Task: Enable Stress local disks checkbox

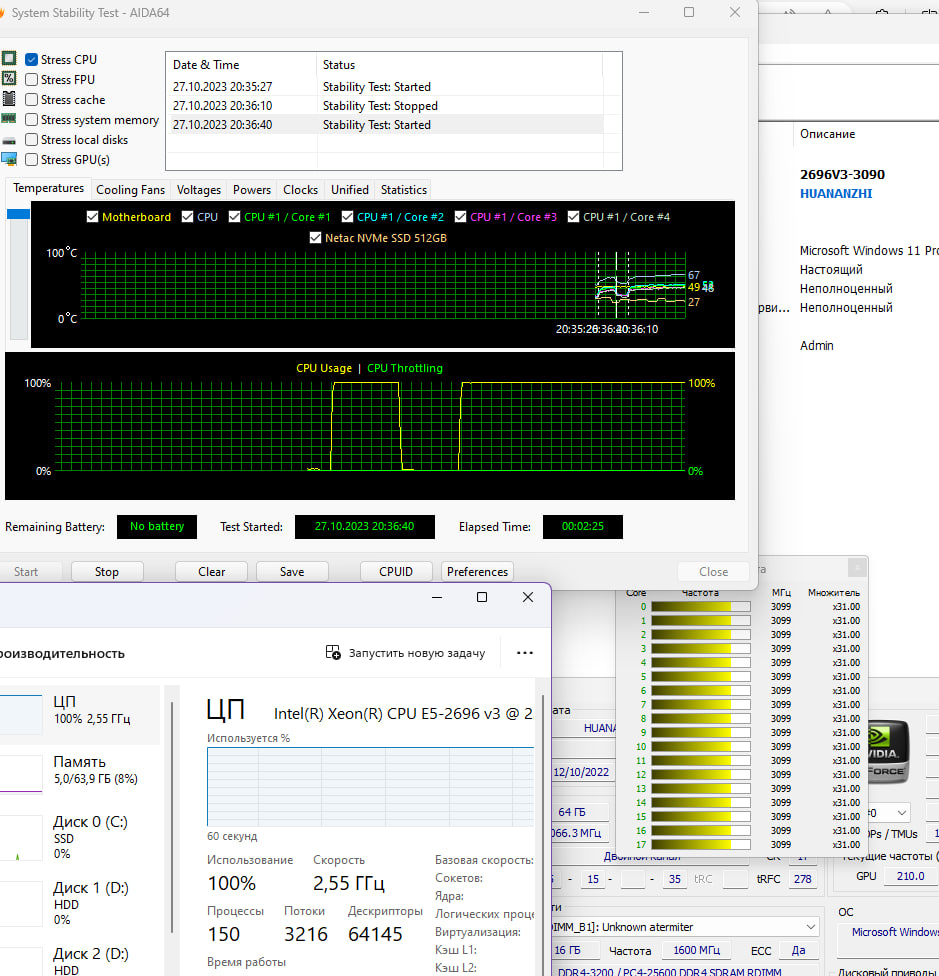Action: (32, 139)
